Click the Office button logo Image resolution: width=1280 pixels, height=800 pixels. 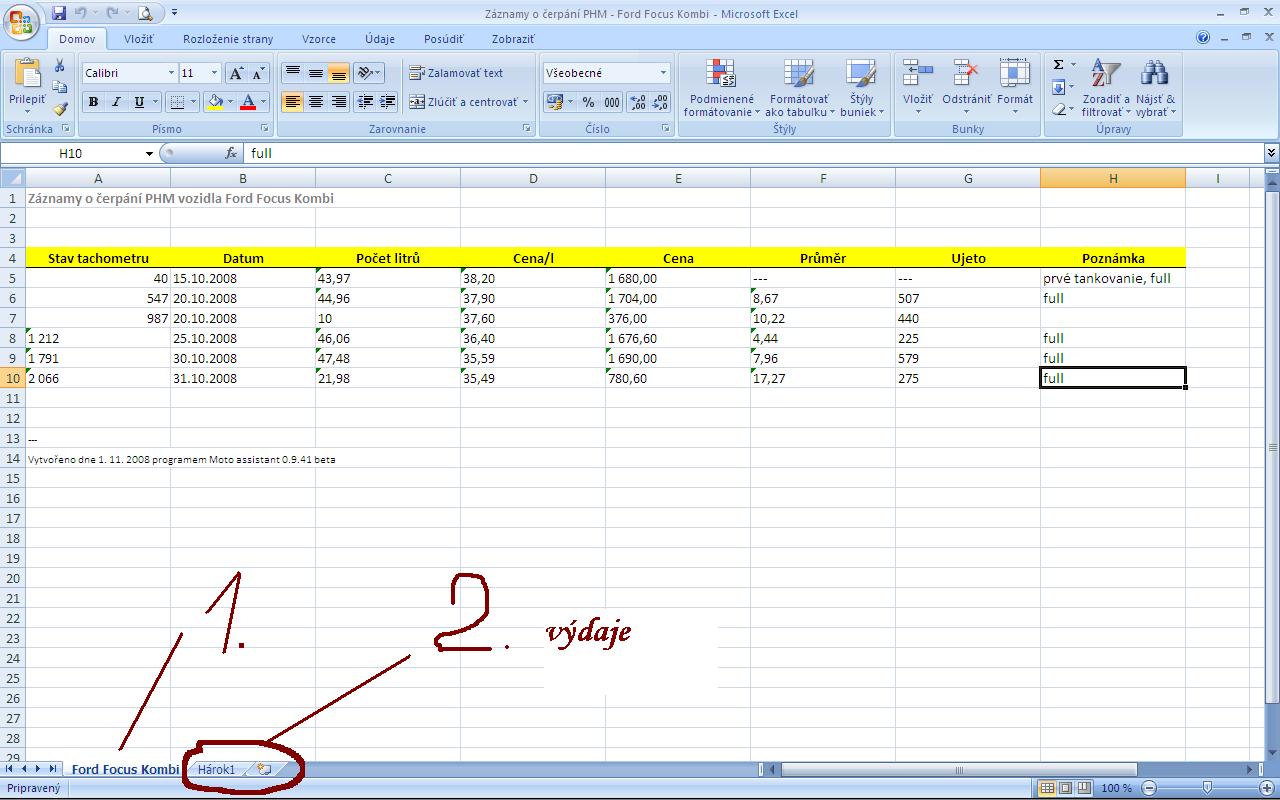[x=22, y=22]
